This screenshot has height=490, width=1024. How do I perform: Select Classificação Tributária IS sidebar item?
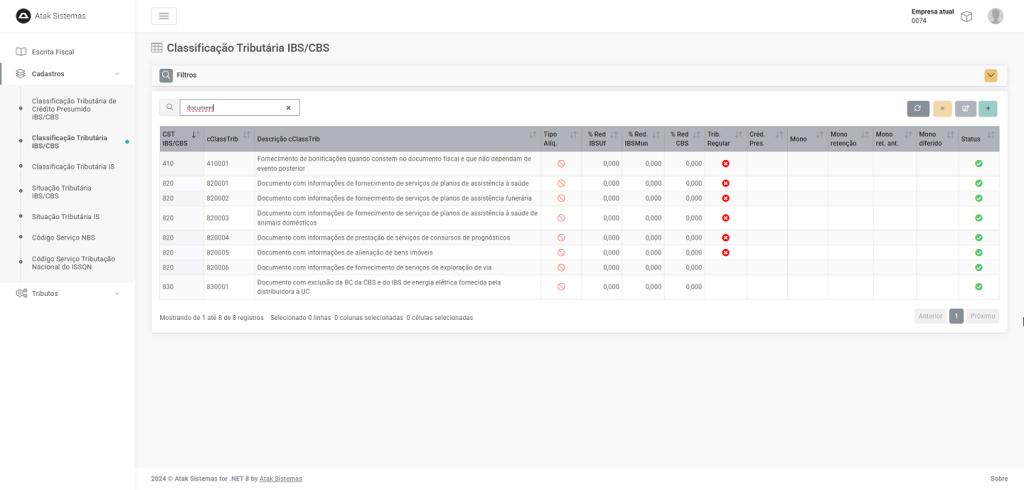pyautogui.click(x=73, y=166)
